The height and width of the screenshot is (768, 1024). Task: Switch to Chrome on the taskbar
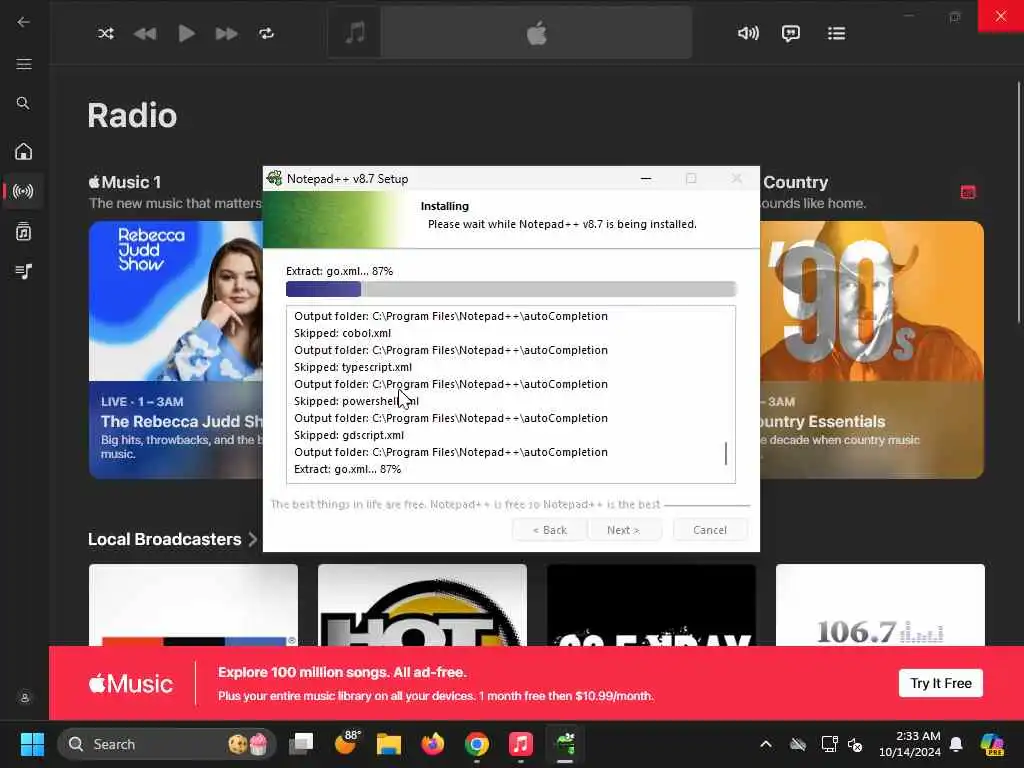tap(477, 744)
